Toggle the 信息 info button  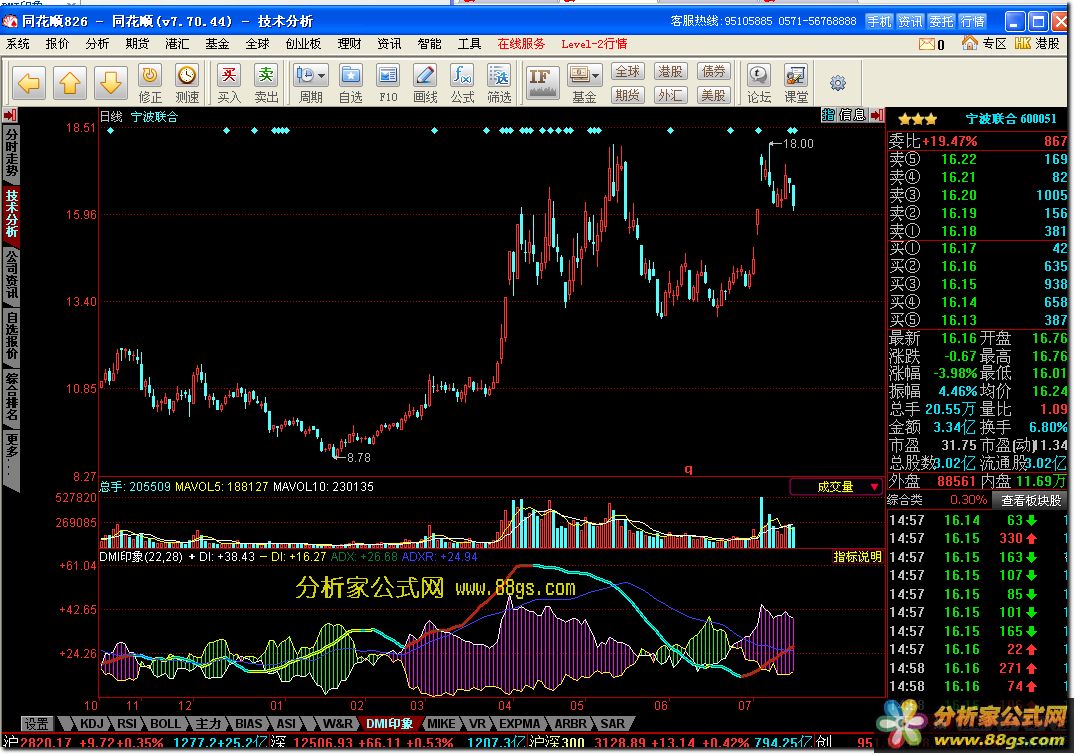(853, 115)
